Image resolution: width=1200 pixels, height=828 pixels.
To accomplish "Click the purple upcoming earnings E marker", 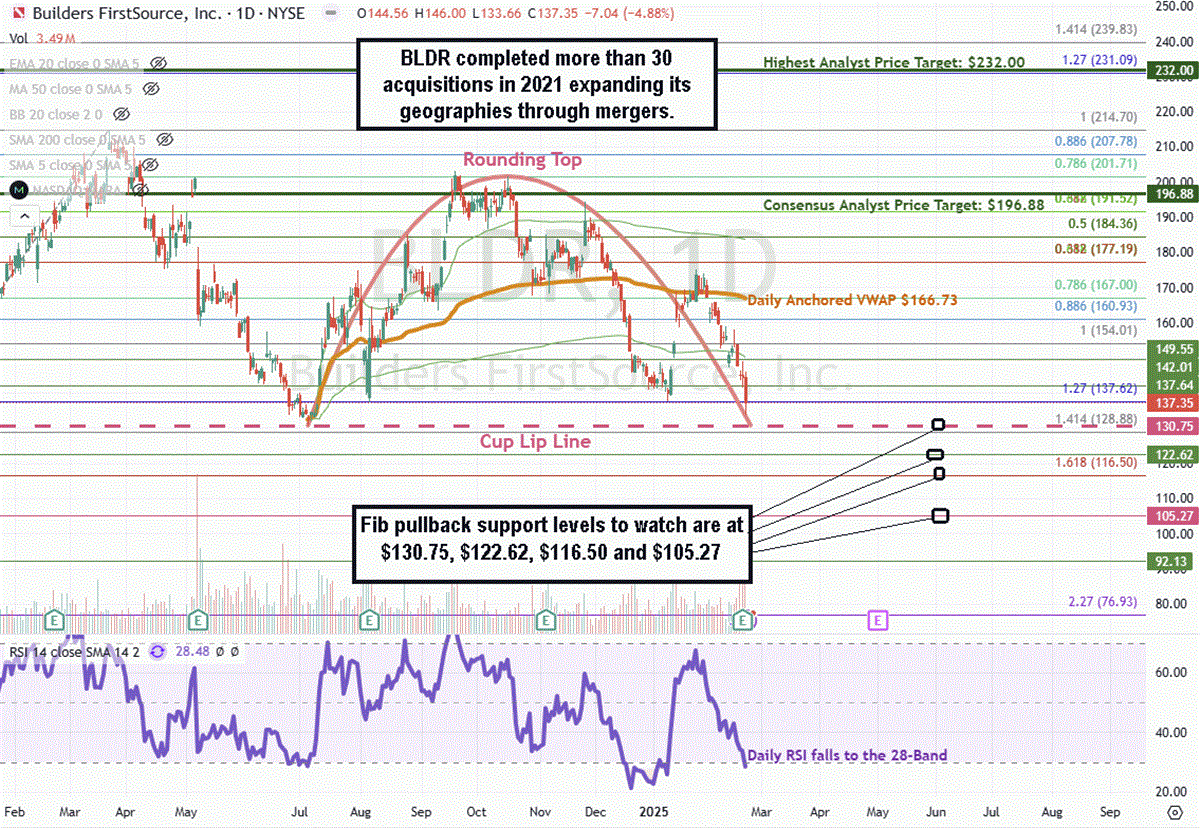I will [x=878, y=621].
